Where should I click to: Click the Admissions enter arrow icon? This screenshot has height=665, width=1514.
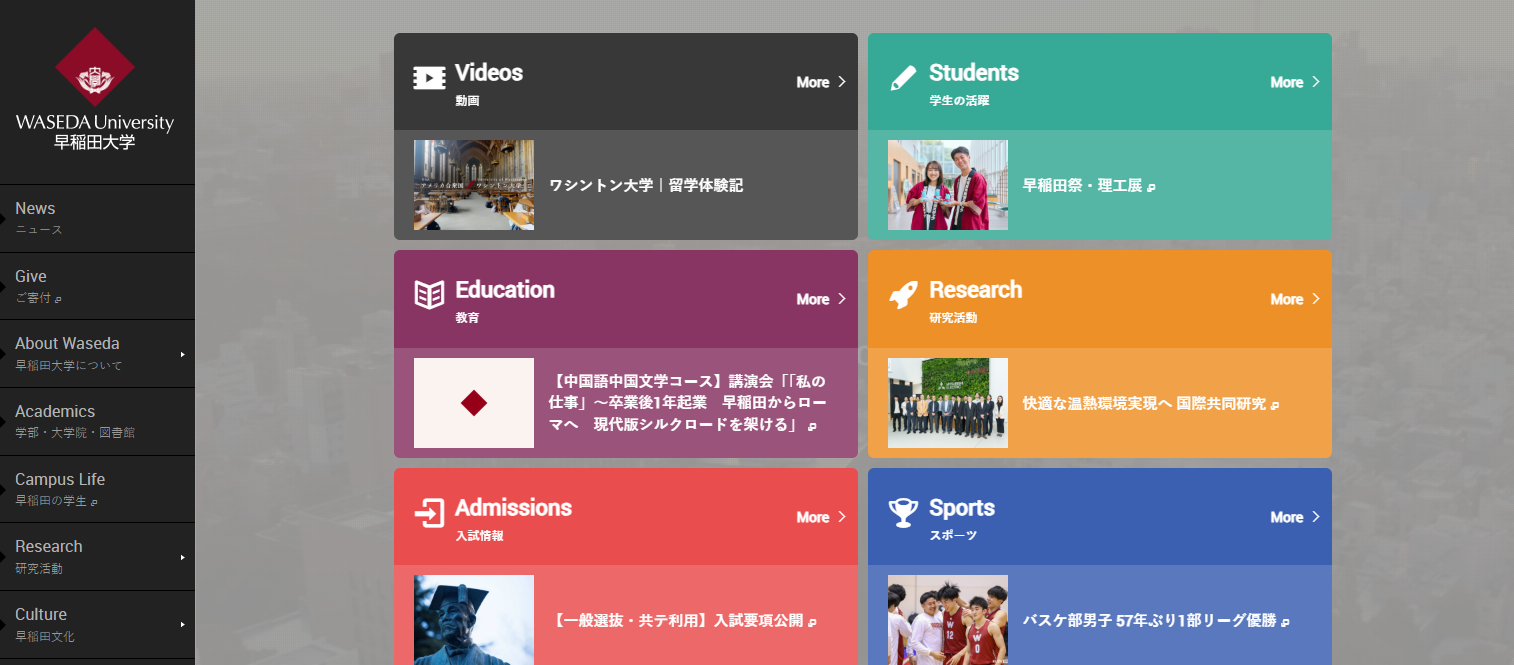[x=429, y=513]
